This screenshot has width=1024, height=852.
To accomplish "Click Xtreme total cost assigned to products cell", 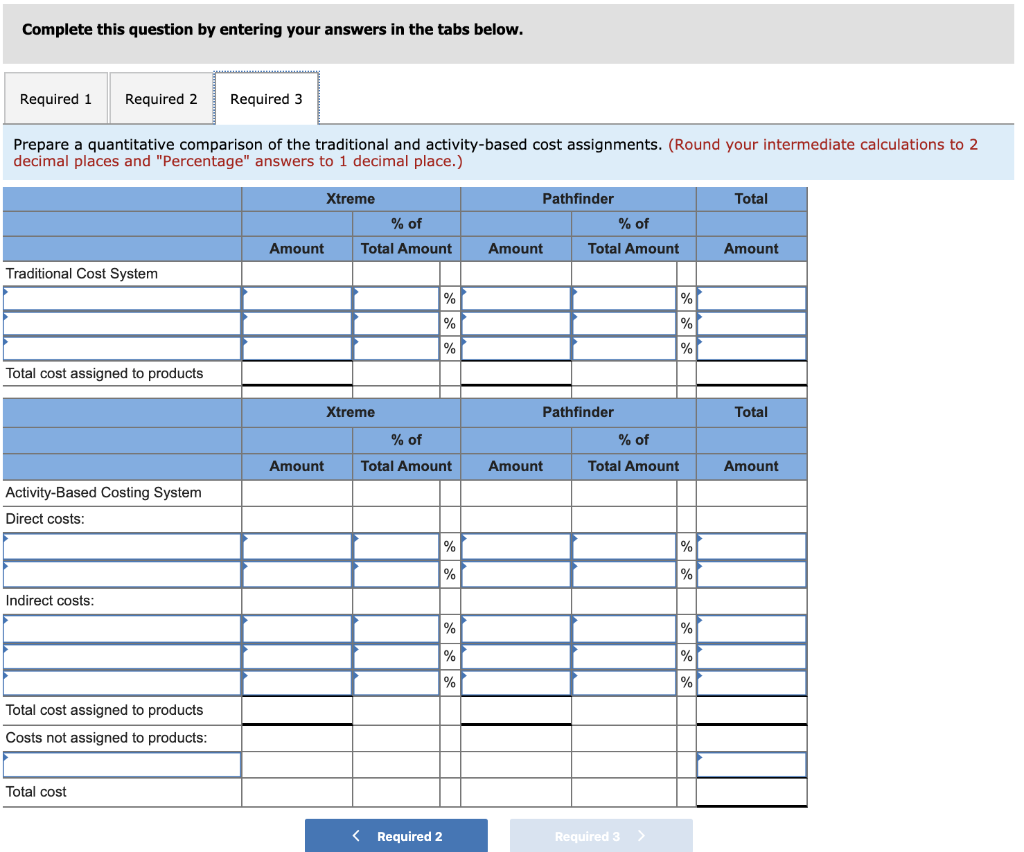I will [x=296, y=373].
